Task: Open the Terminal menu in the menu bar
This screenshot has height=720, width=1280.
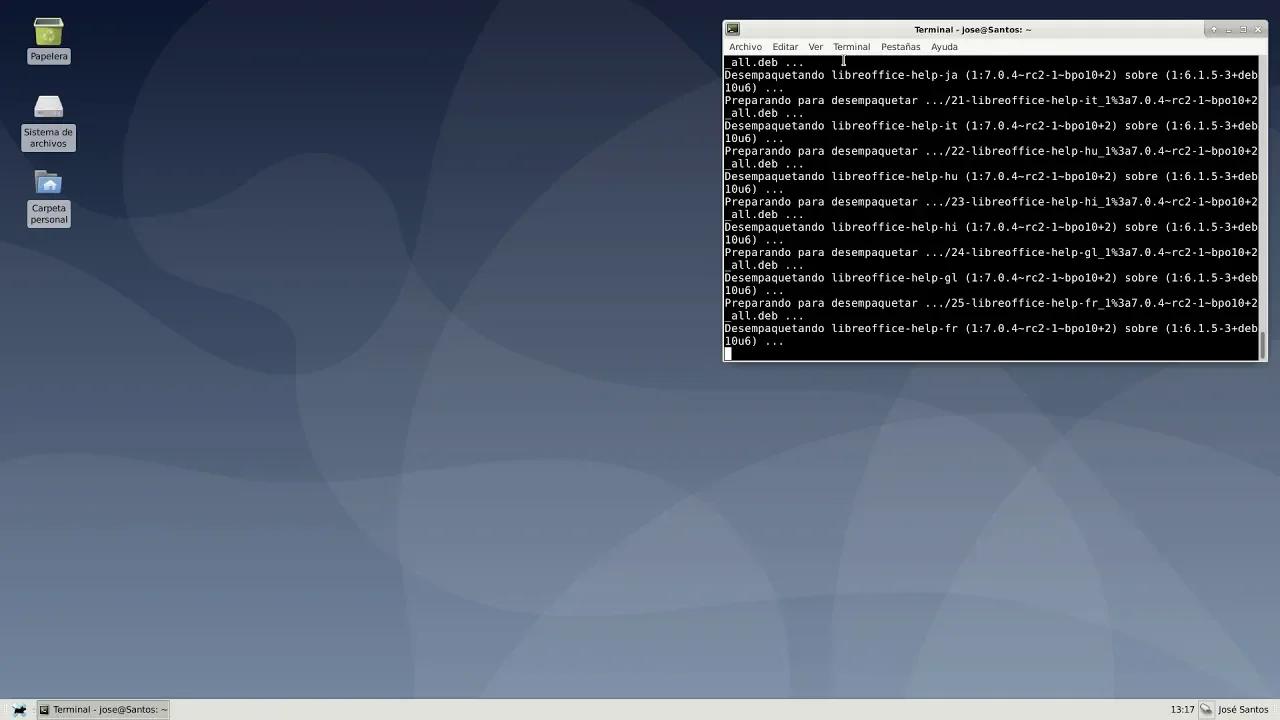Action: click(851, 46)
